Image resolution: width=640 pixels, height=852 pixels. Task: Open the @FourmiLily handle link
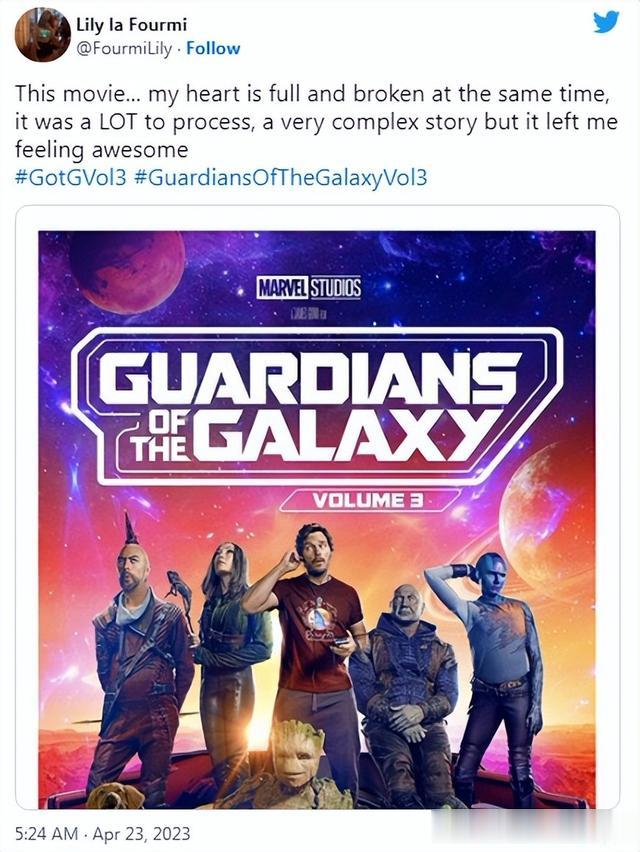[x=124, y=48]
